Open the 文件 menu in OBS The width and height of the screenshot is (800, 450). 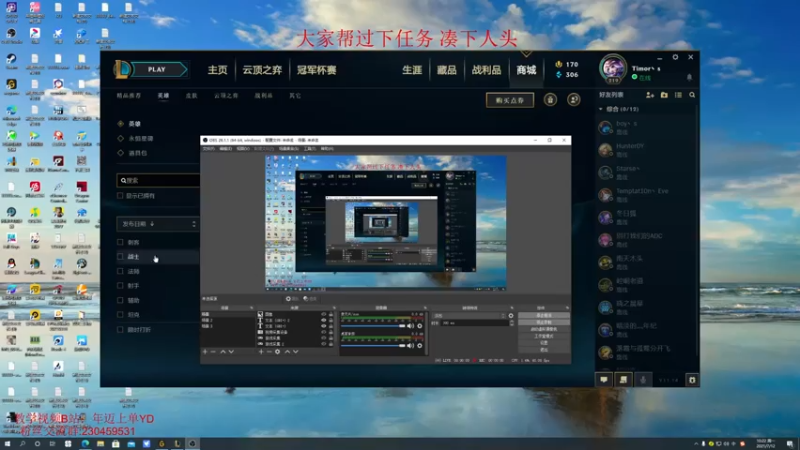(x=209, y=148)
